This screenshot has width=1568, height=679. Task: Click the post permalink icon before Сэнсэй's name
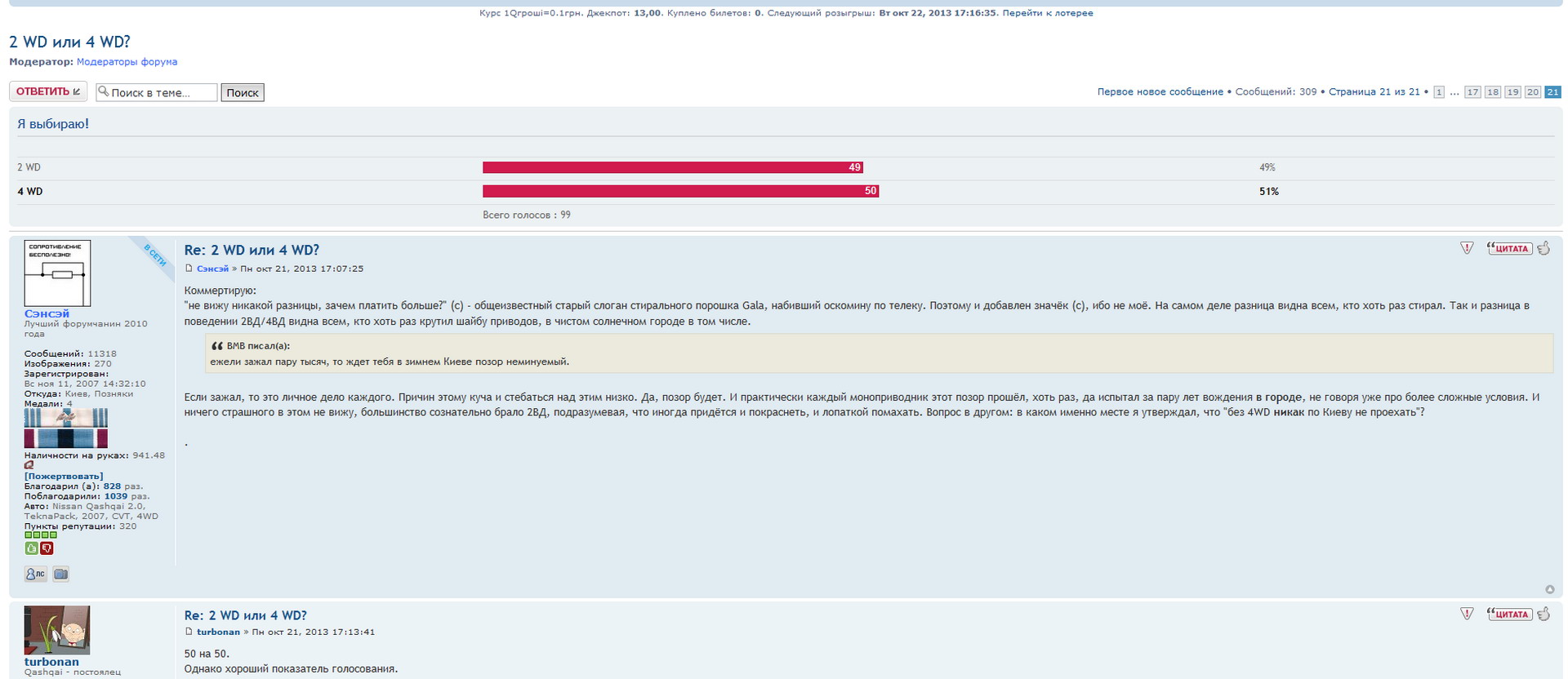[x=189, y=268]
